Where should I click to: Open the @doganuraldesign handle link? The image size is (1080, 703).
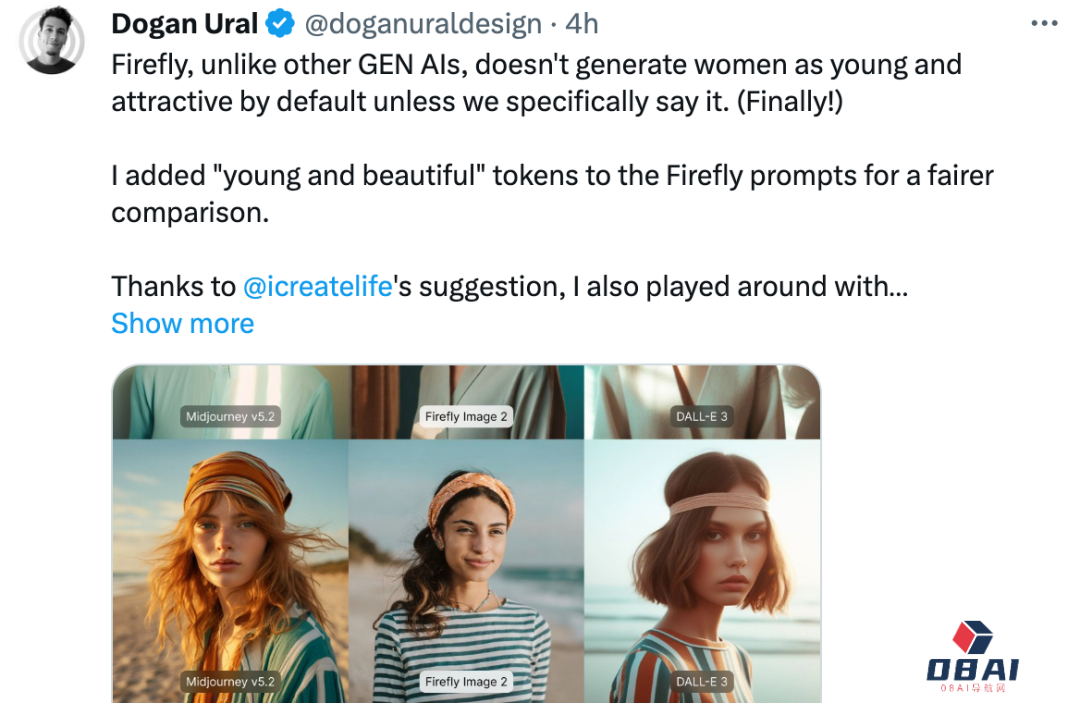[423, 24]
